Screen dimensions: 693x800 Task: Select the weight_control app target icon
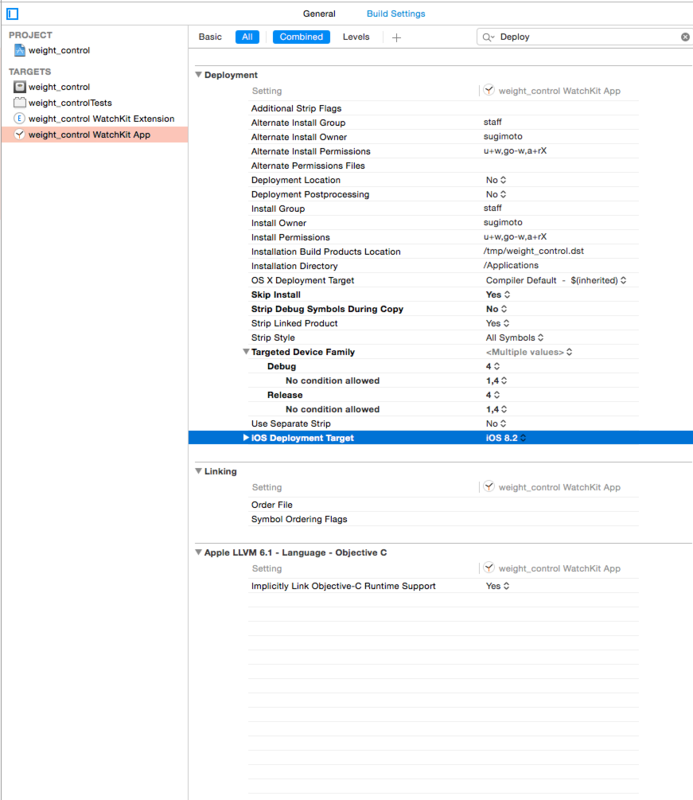19,87
